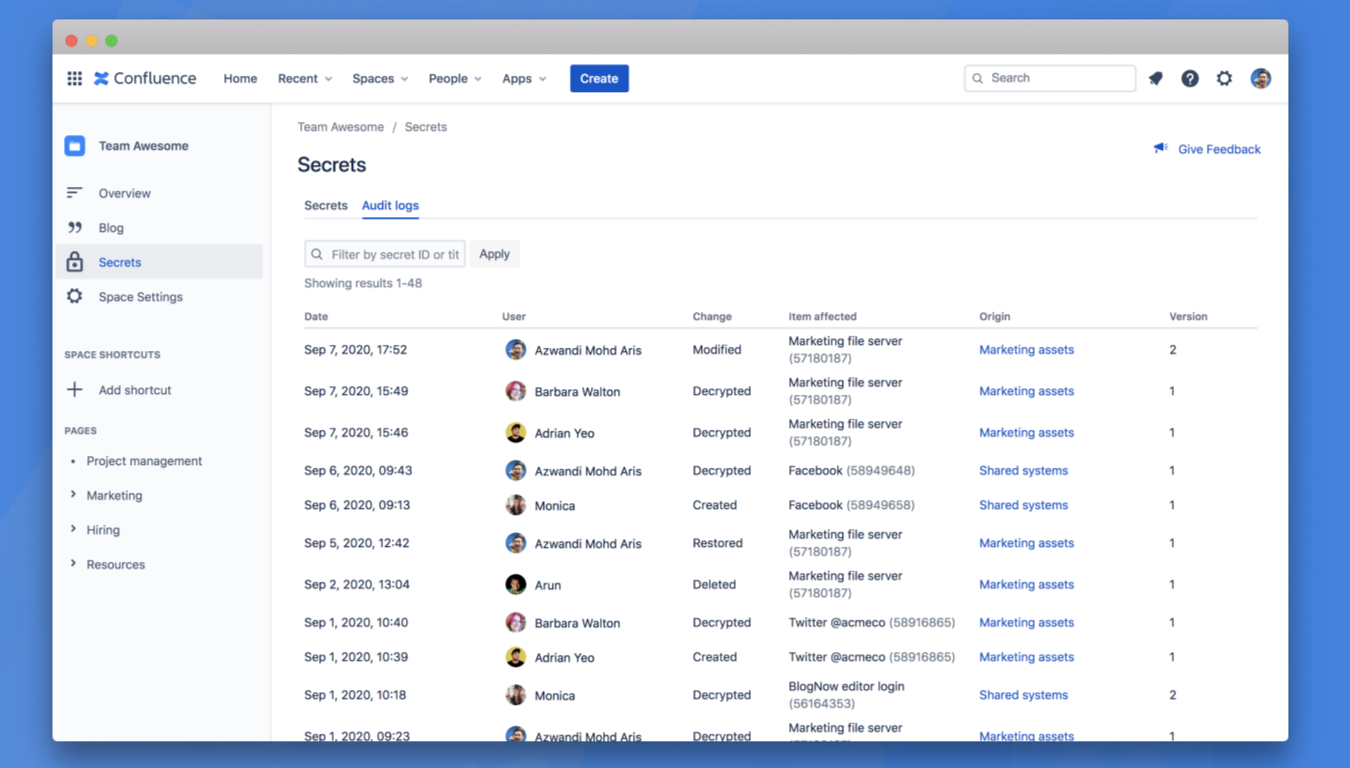Open the app switcher grid icon
This screenshot has height=768, width=1350.
74,78
